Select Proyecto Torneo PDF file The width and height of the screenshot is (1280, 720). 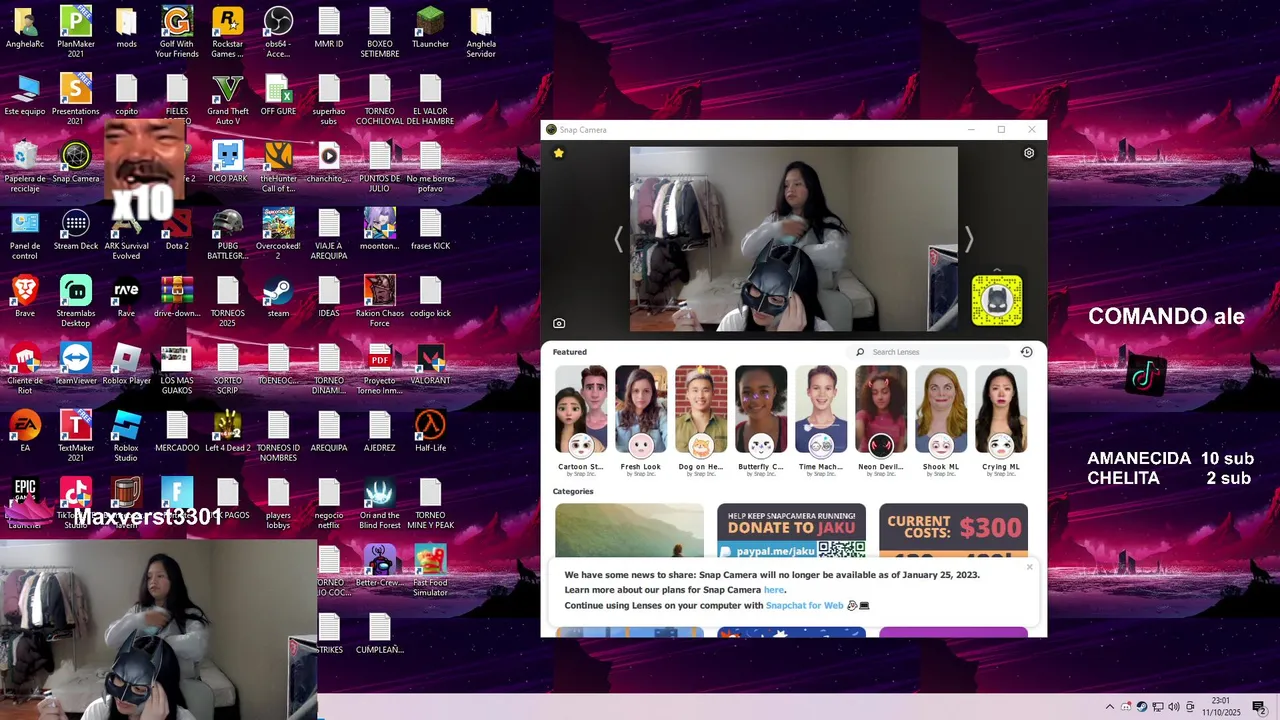(x=379, y=368)
